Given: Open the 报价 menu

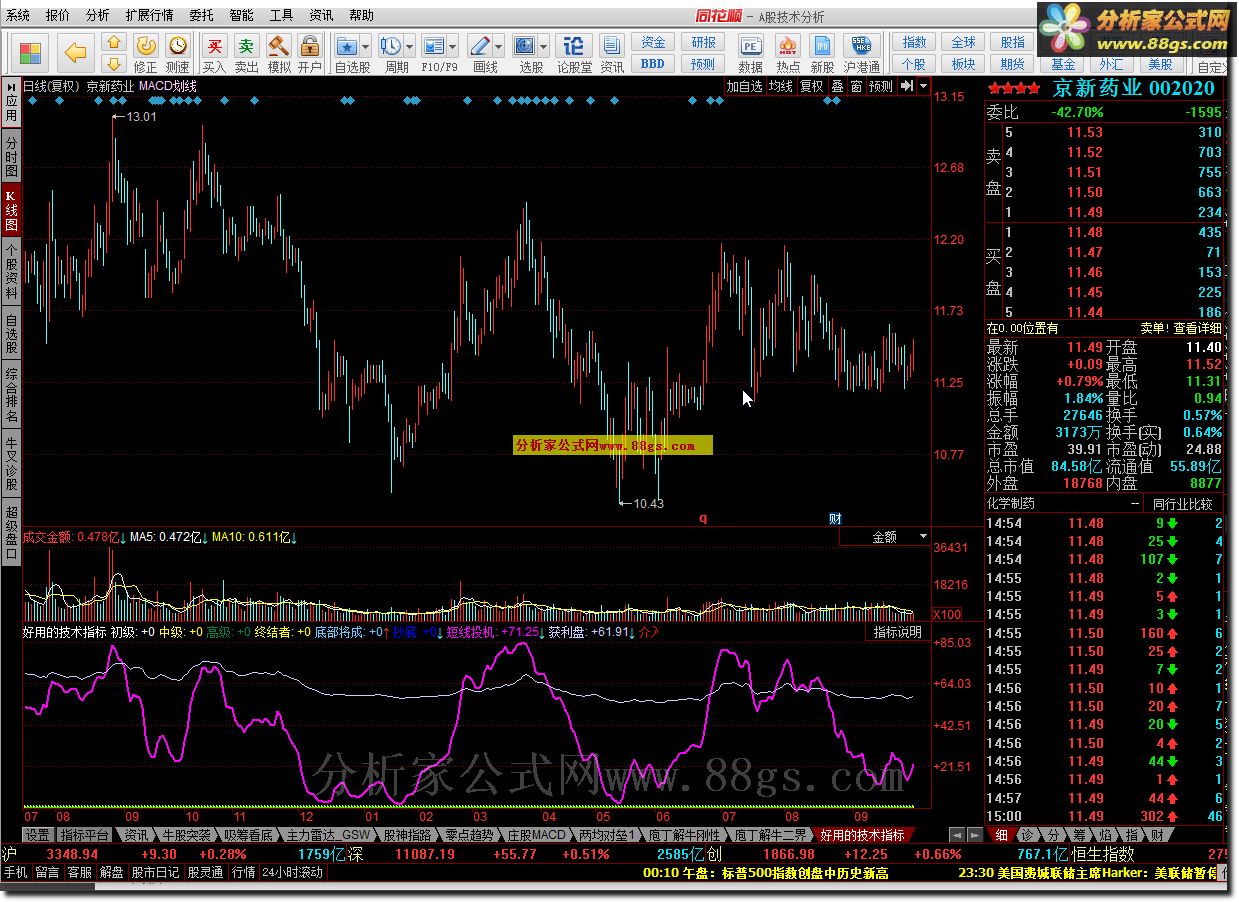Looking at the screenshot, I should point(58,15).
